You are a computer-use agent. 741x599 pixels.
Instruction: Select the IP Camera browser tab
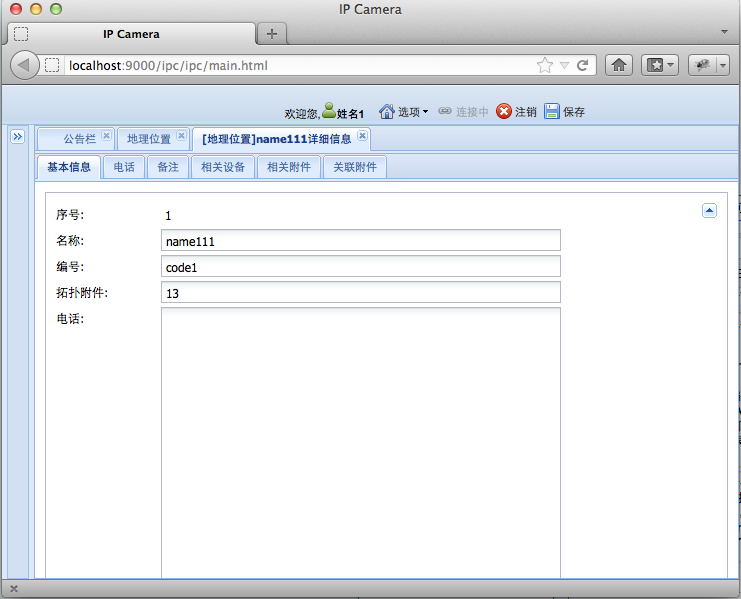click(x=131, y=34)
